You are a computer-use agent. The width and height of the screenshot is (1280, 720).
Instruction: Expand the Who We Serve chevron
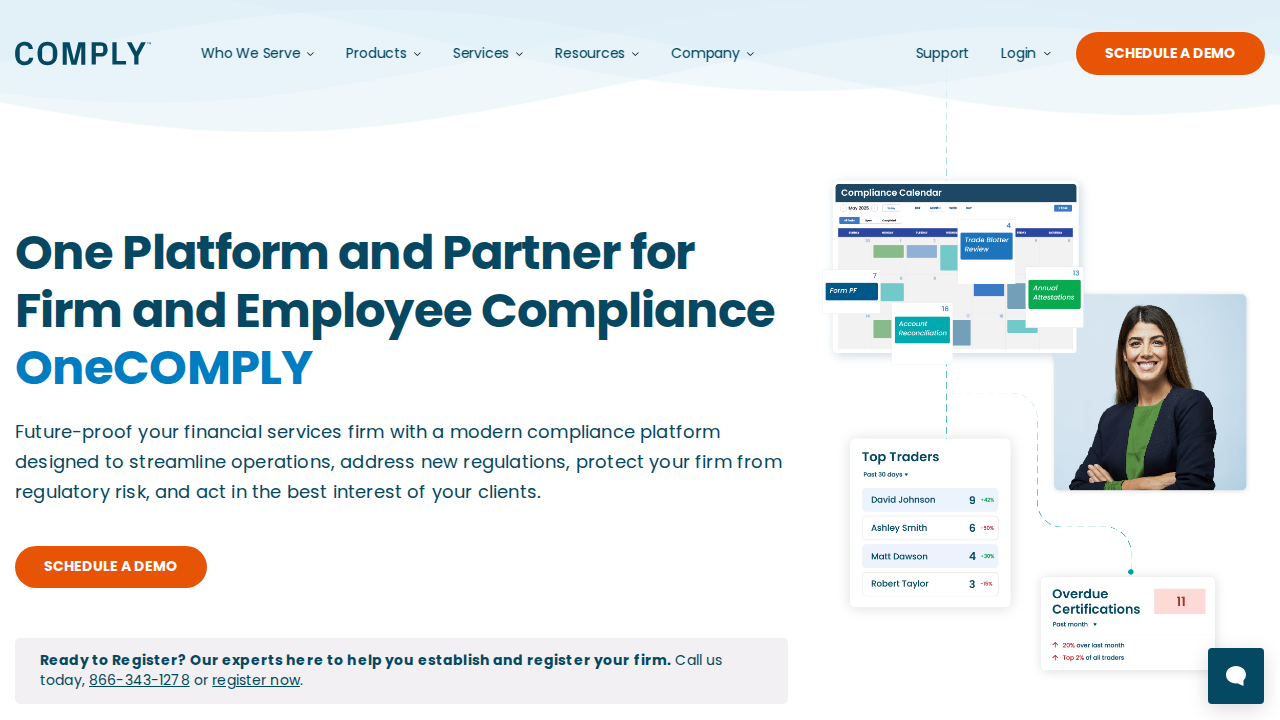(x=310, y=54)
